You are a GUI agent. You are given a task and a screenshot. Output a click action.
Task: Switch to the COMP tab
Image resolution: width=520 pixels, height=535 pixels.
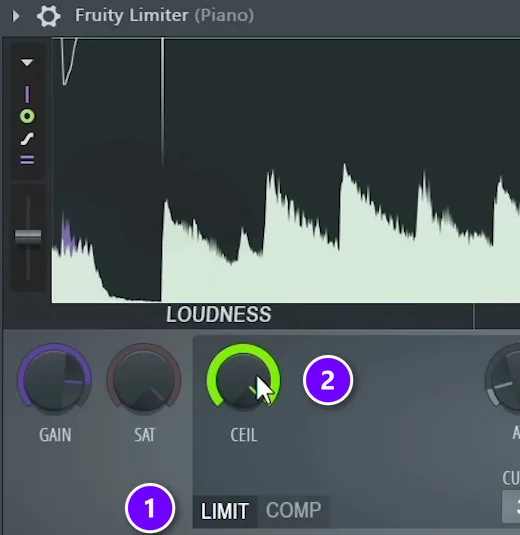(x=293, y=511)
